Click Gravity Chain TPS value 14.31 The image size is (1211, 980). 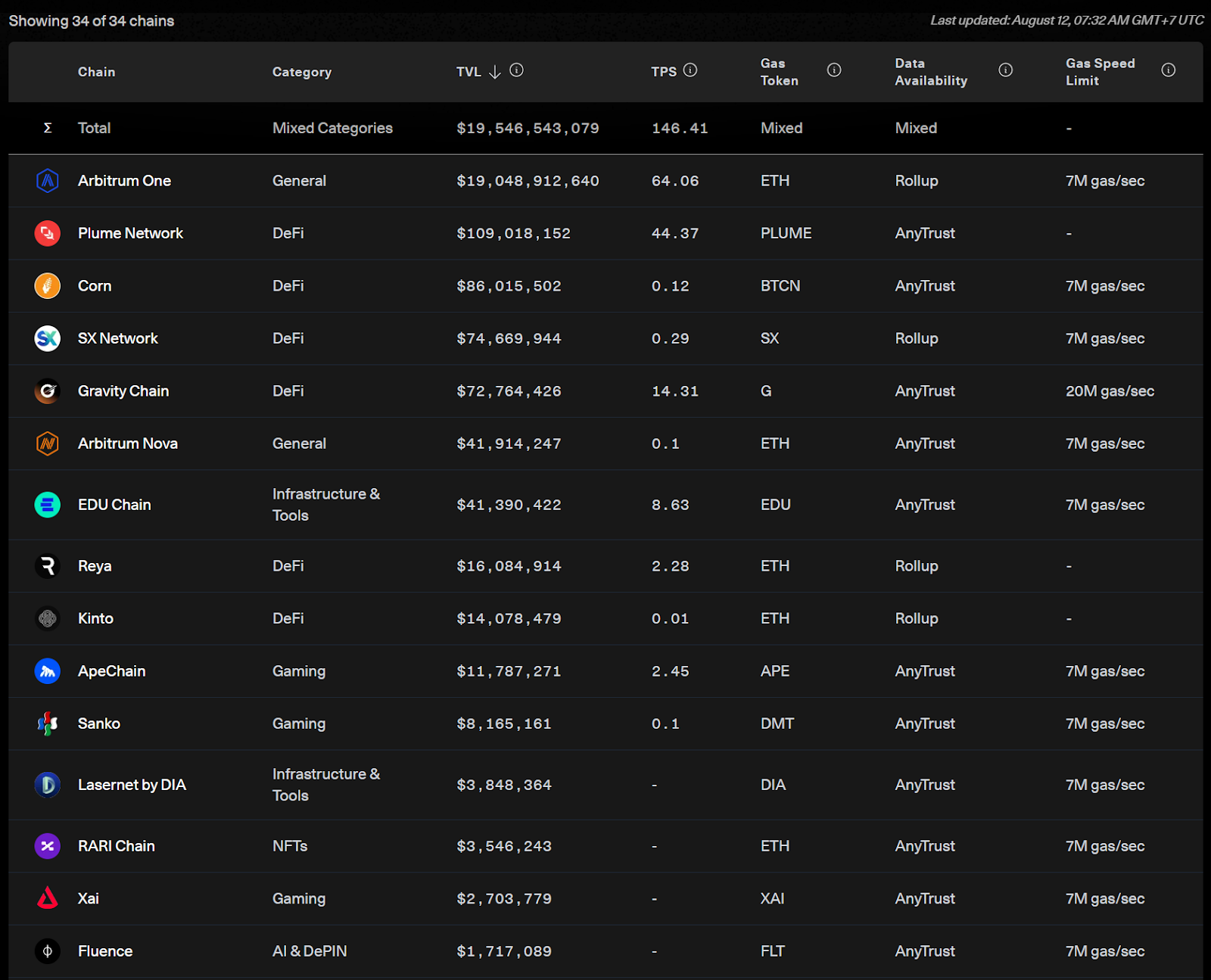(x=675, y=391)
